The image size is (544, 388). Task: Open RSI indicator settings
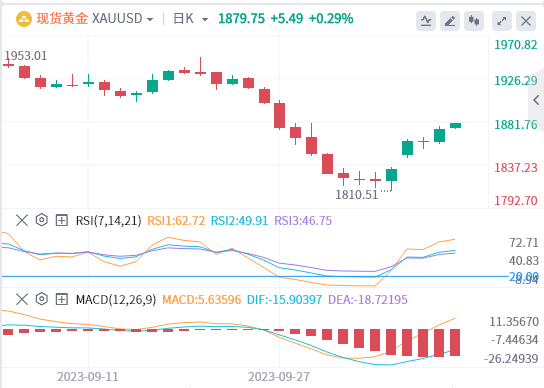pyautogui.click(x=42, y=220)
